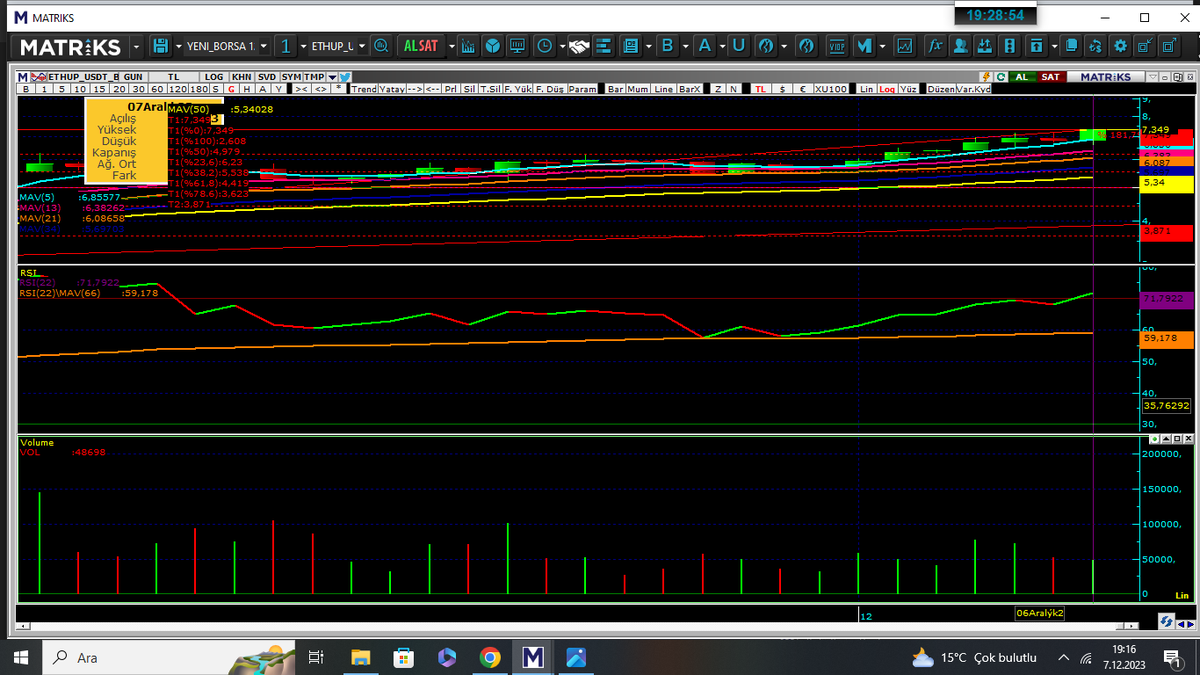Screen dimensions: 1200x675
Task: Click the 3D cube icon in toolbar
Action: point(493,46)
